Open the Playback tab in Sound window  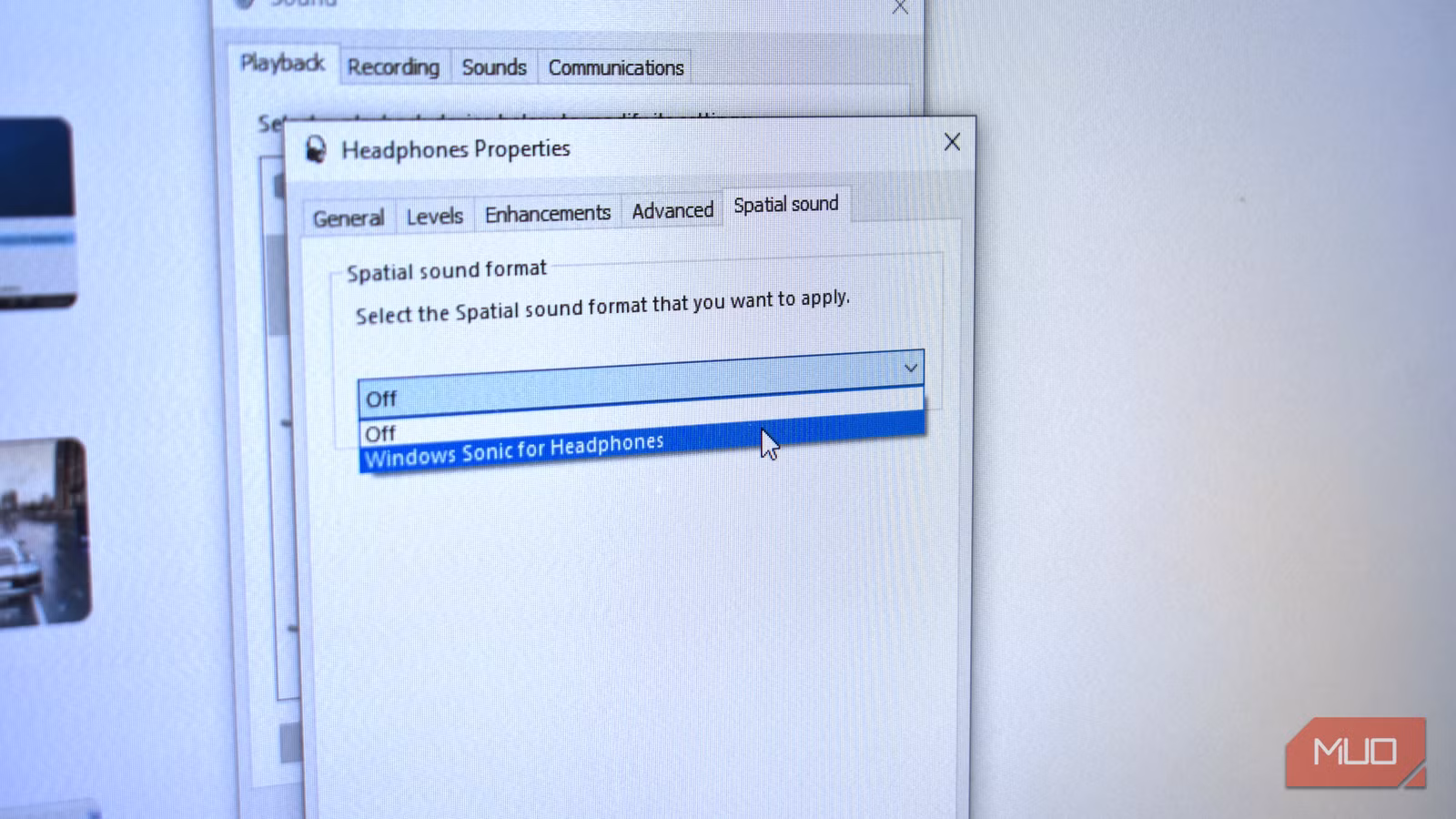pos(282,63)
